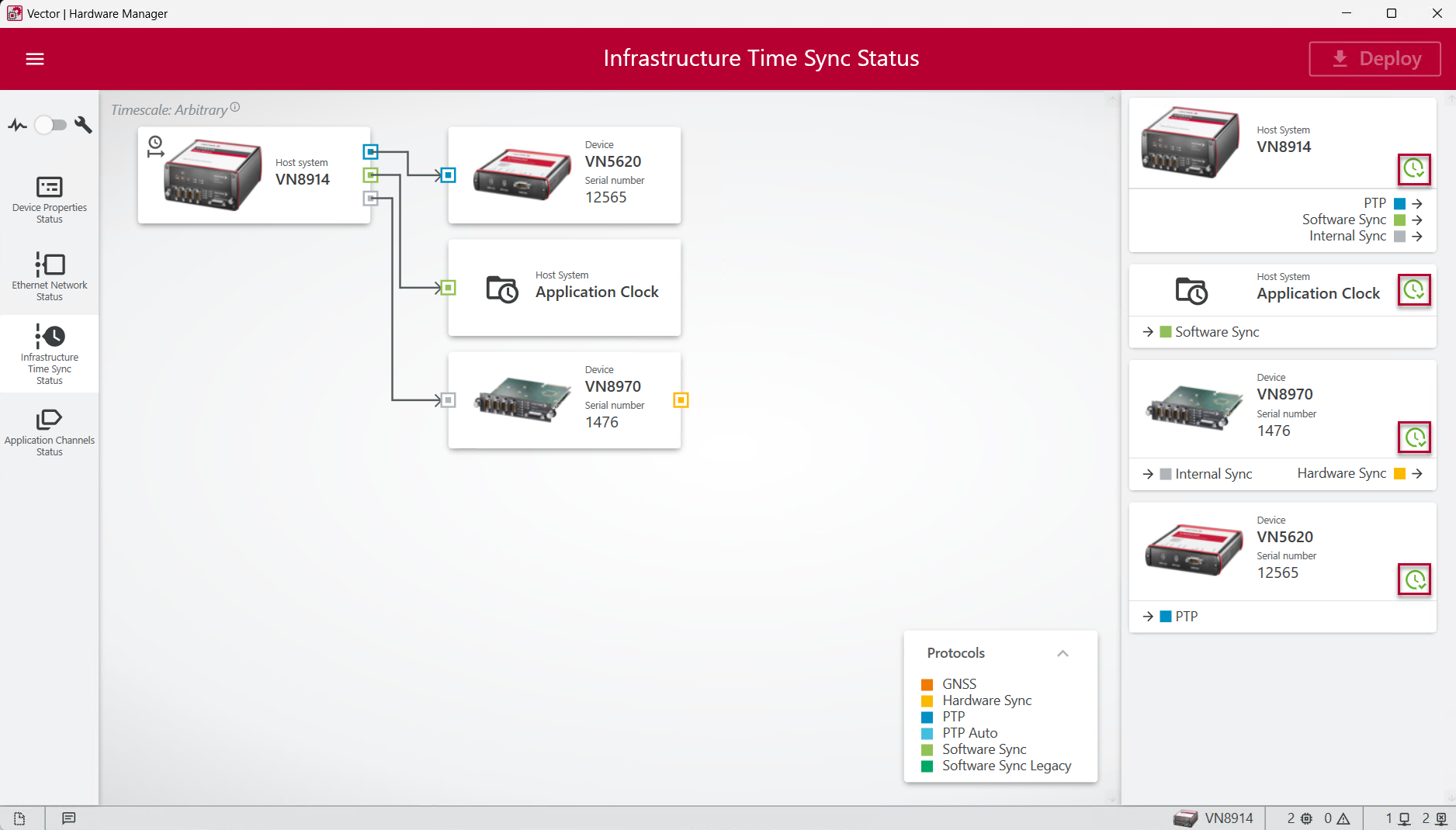Follow the PTP arrow in VN8914 panel
This screenshot has height=830, width=1456.
[1417, 203]
